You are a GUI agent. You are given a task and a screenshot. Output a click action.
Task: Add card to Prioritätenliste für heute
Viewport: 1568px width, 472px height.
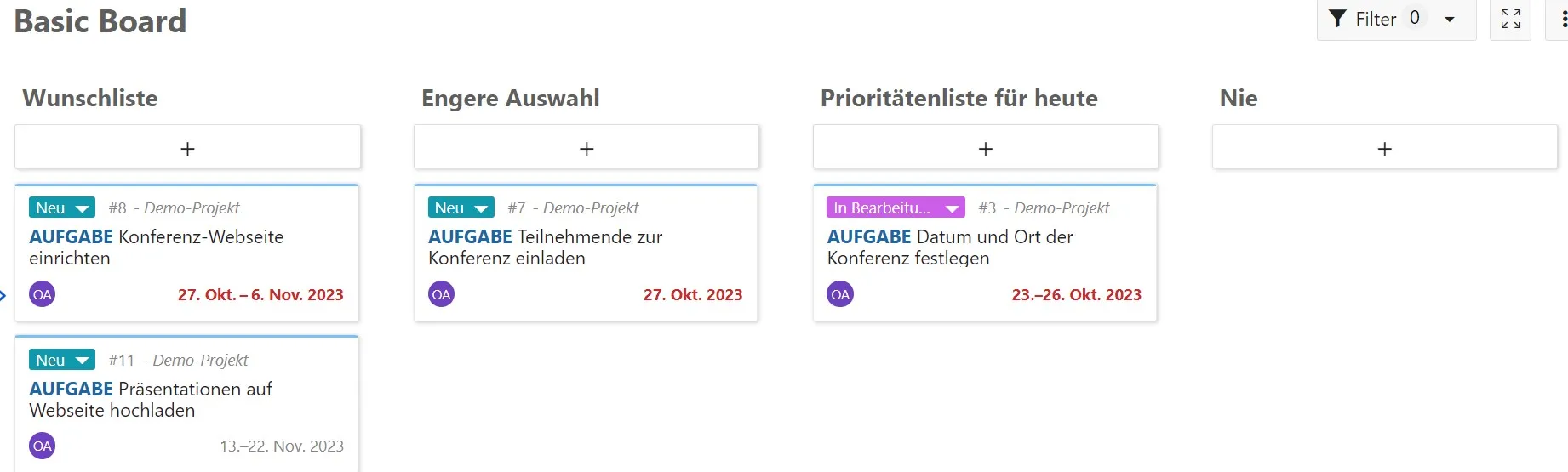[986, 148]
